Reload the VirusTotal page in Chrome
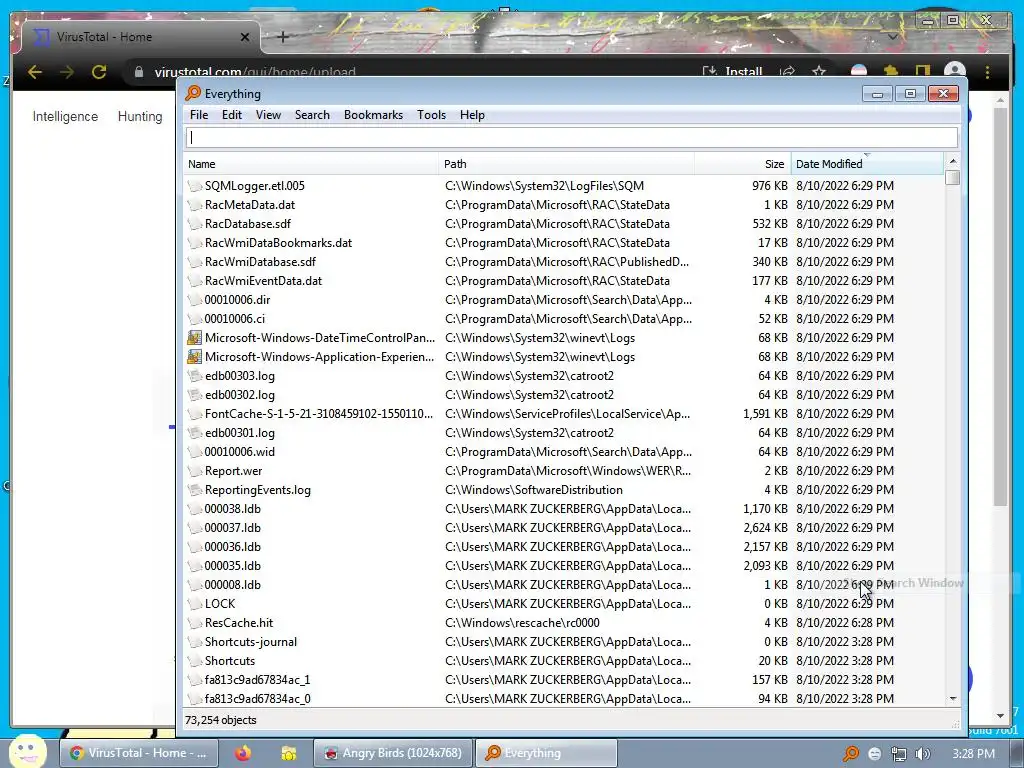1024x768 pixels. click(99, 72)
